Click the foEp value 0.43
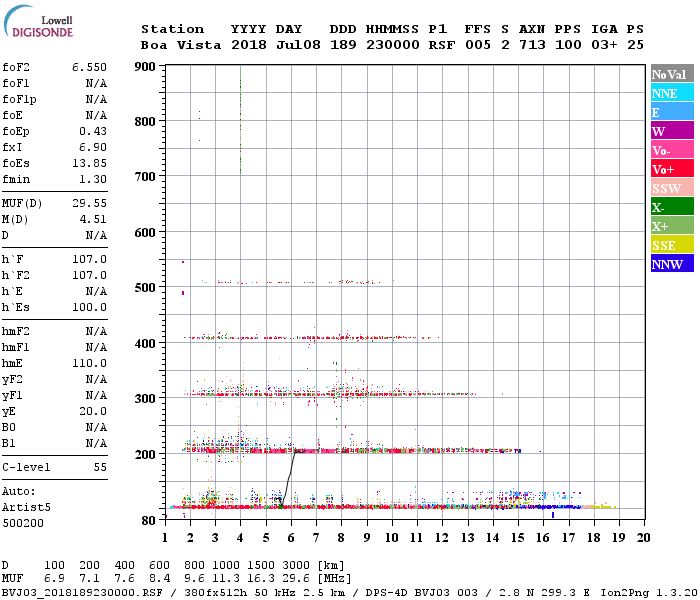Screen dimensions: 700x600 pos(93,131)
